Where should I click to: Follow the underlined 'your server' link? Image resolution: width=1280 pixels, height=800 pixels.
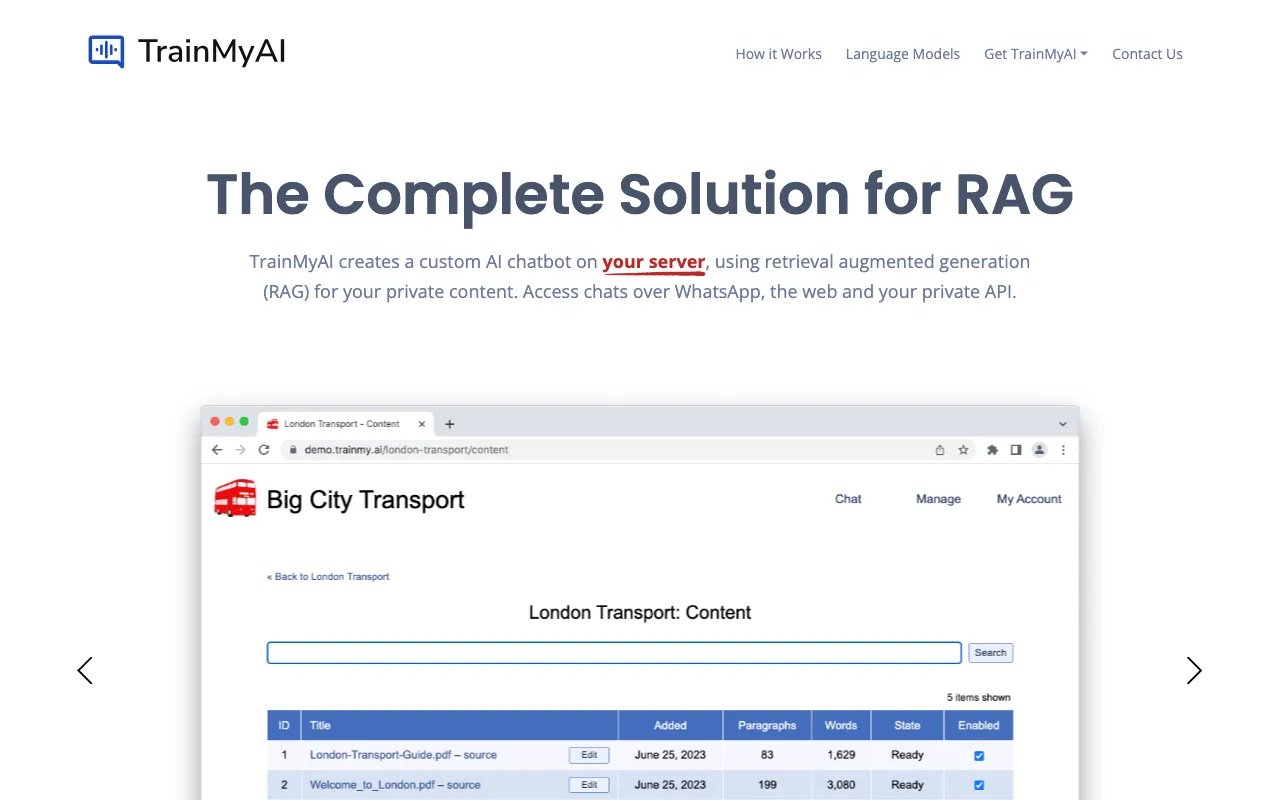point(654,262)
